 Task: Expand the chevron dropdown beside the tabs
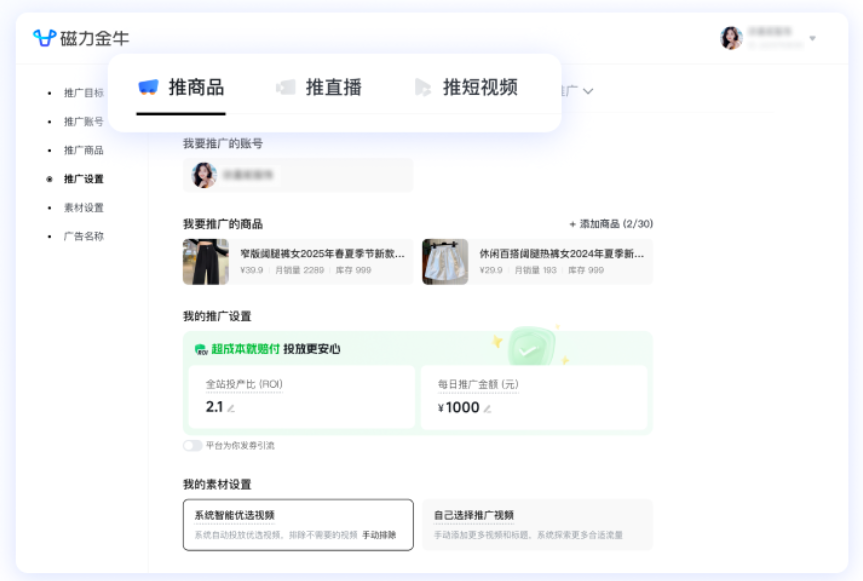[x=588, y=91]
